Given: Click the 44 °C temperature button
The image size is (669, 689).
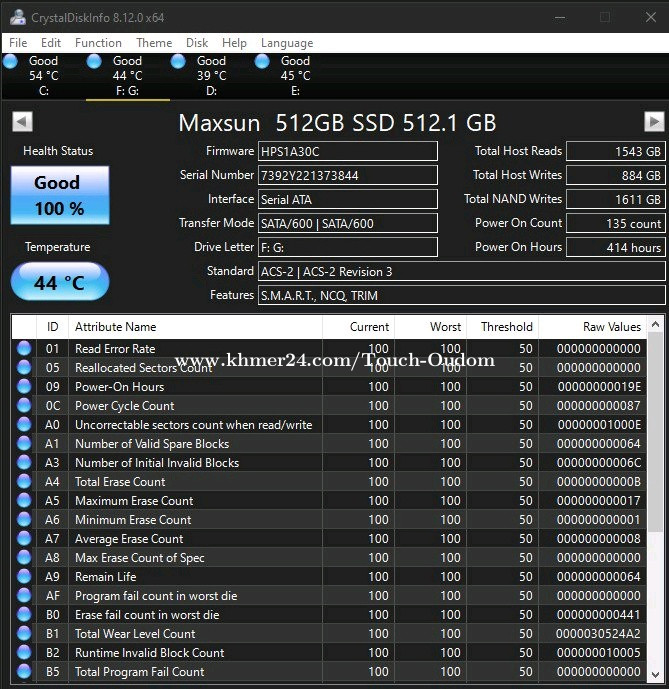Looking at the screenshot, I should 60,281.
